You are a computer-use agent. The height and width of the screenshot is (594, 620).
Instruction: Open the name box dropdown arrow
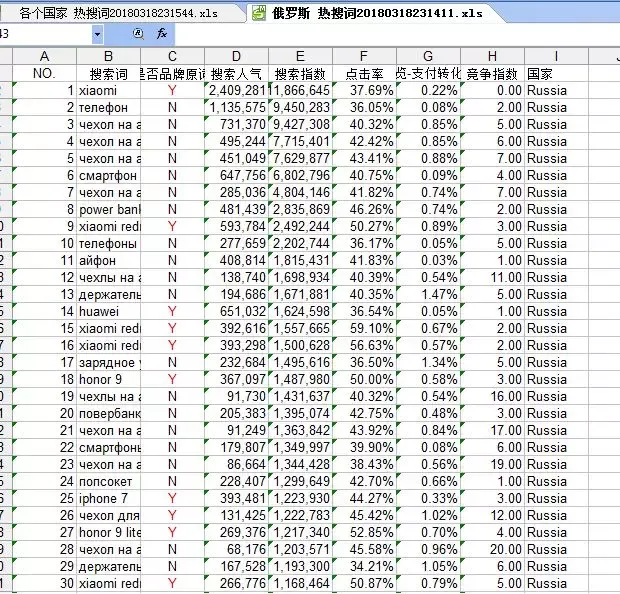tap(97, 34)
